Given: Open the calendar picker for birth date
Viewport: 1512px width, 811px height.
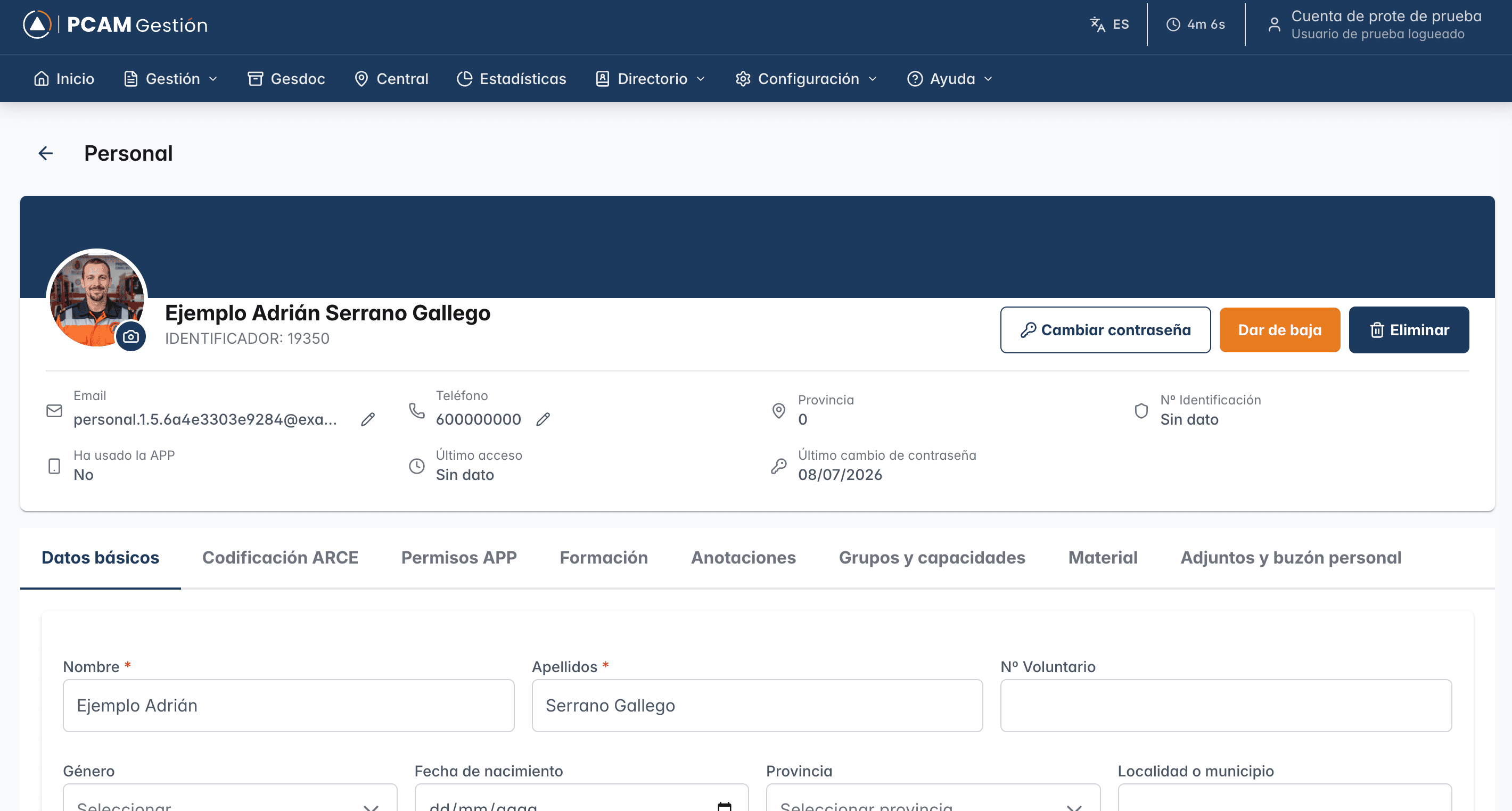Looking at the screenshot, I should pos(724,806).
